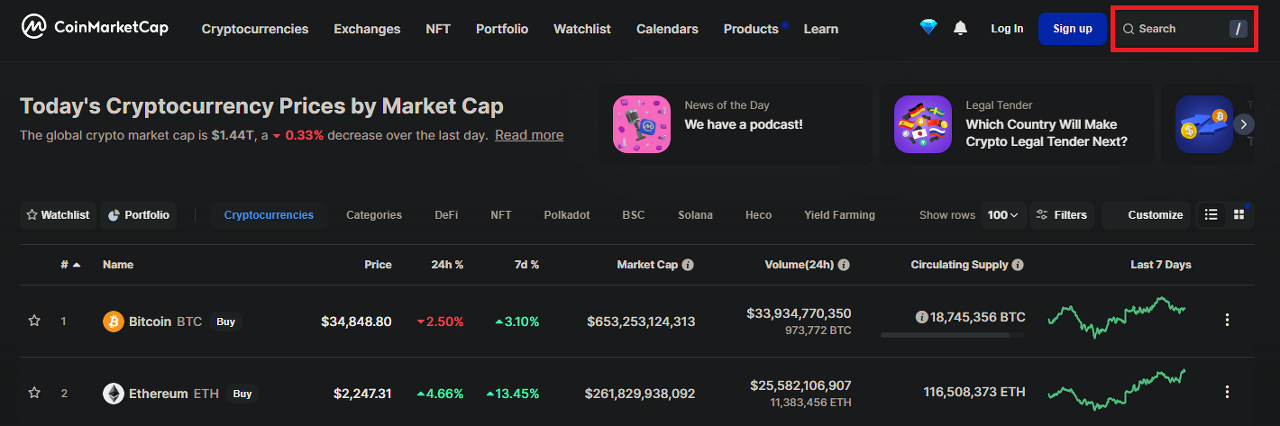
Task: Open Portfolio in top navigation
Action: pyautogui.click(x=502, y=29)
